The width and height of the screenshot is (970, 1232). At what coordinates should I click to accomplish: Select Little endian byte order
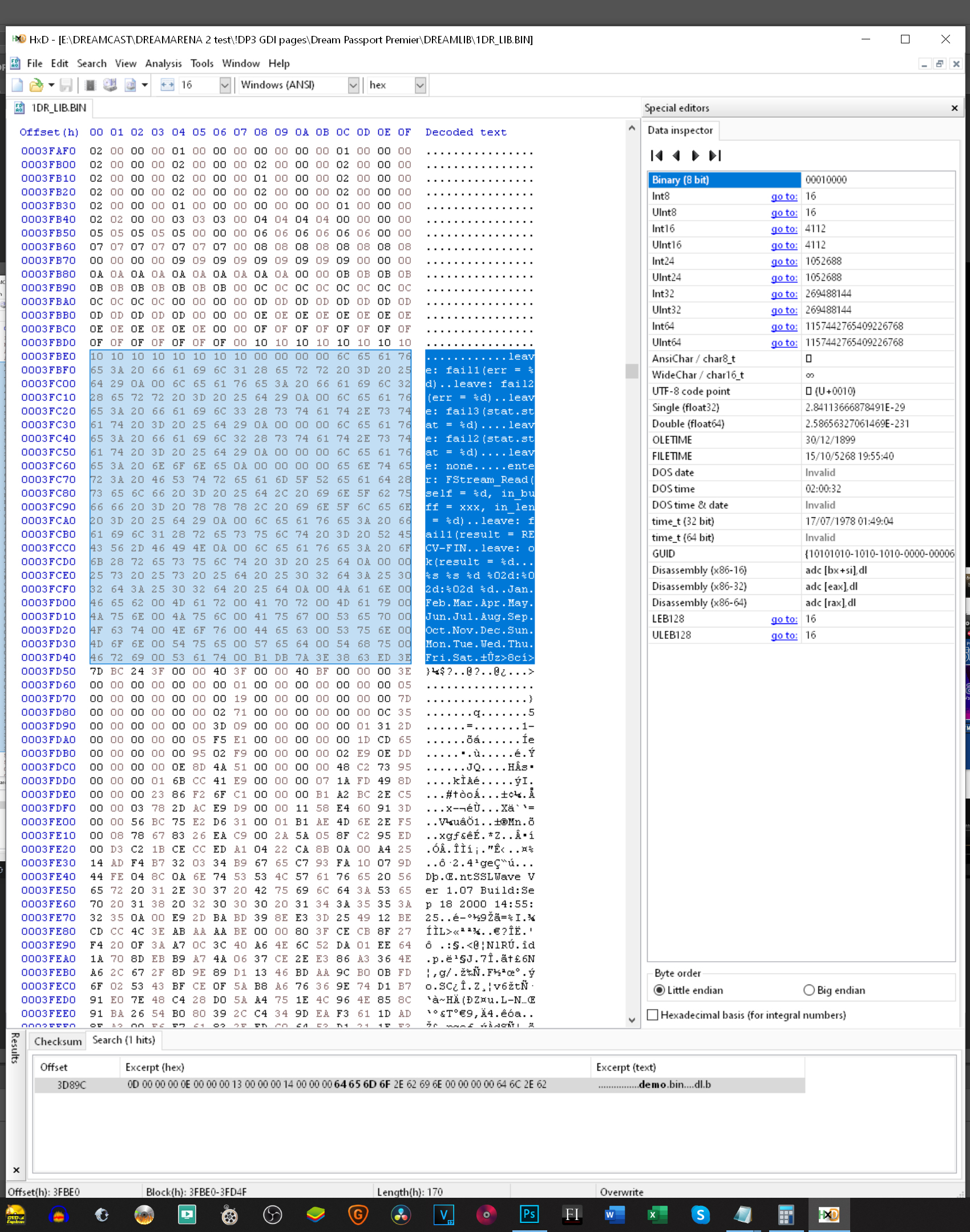(x=689, y=990)
